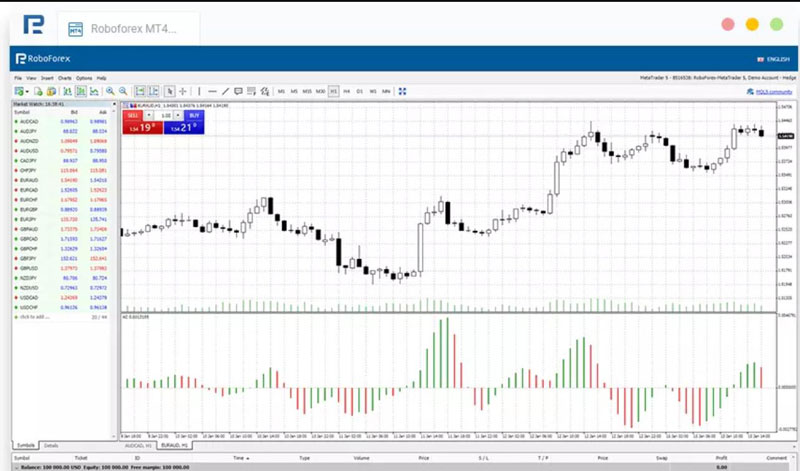
Task: Toggle the D1 timeframe button
Action: pyautogui.click(x=359, y=91)
